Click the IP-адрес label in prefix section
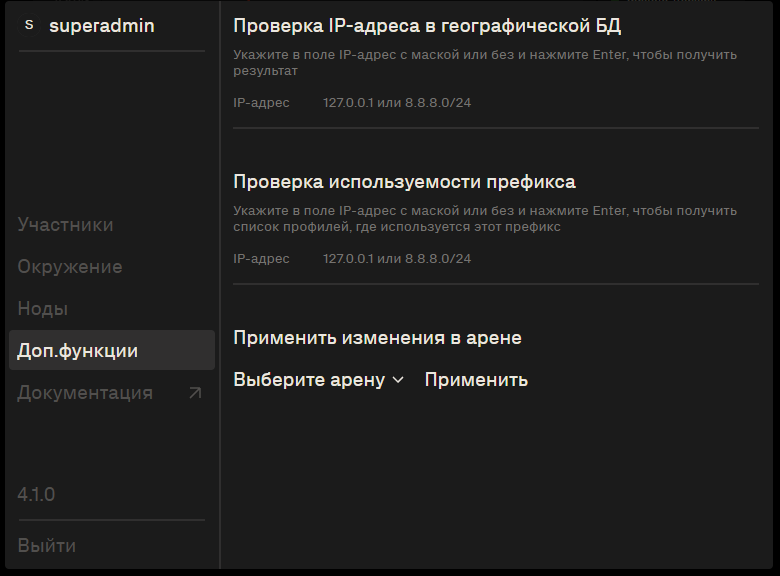The height and width of the screenshot is (576, 780). [261, 259]
